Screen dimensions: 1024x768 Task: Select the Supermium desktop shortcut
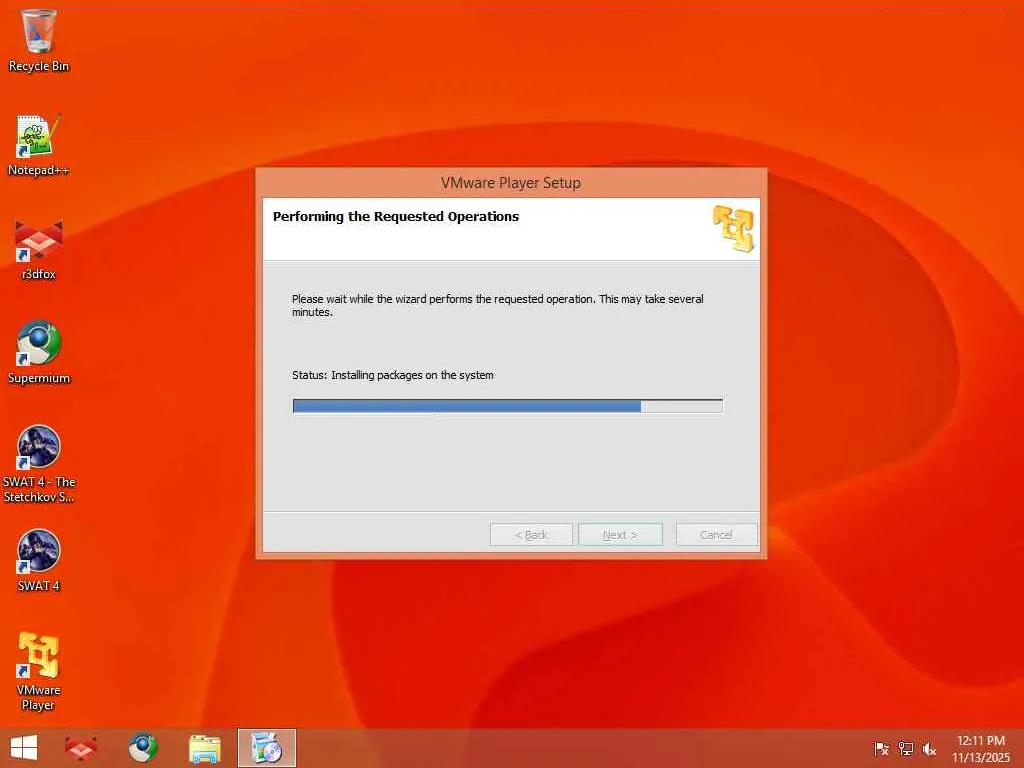[x=39, y=353]
